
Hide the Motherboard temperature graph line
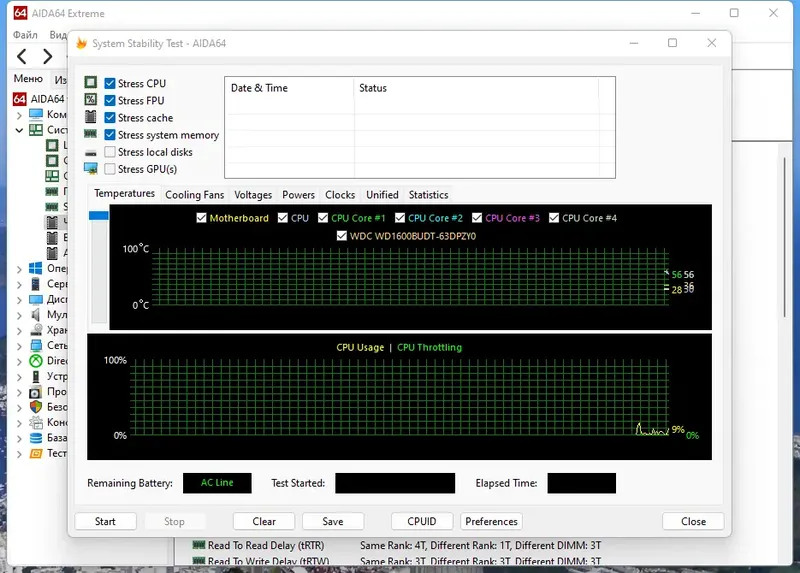tap(202, 218)
